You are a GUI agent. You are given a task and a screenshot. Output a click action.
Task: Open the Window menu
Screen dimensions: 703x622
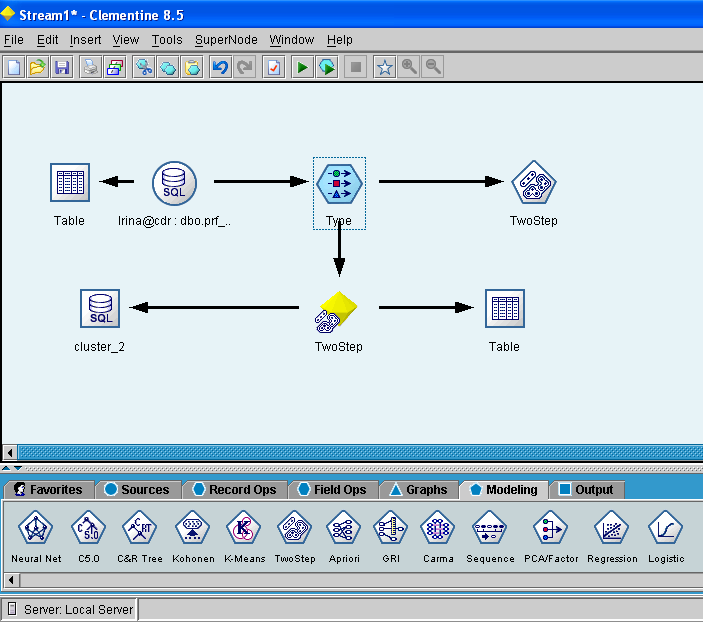291,40
